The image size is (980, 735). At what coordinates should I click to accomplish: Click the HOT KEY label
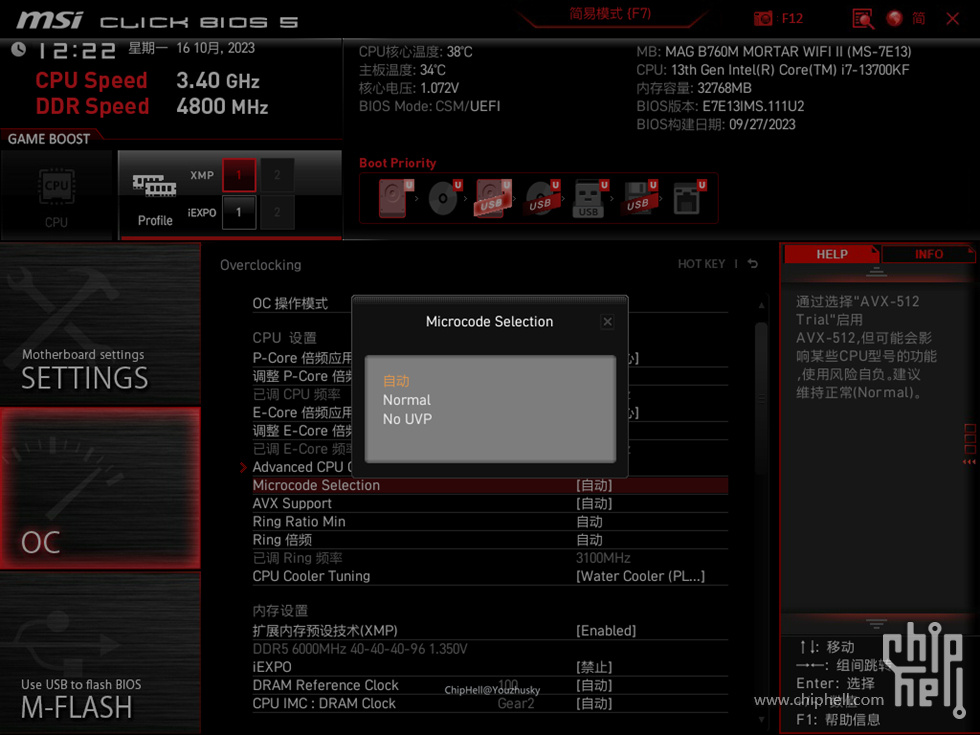pyautogui.click(x=701, y=264)
